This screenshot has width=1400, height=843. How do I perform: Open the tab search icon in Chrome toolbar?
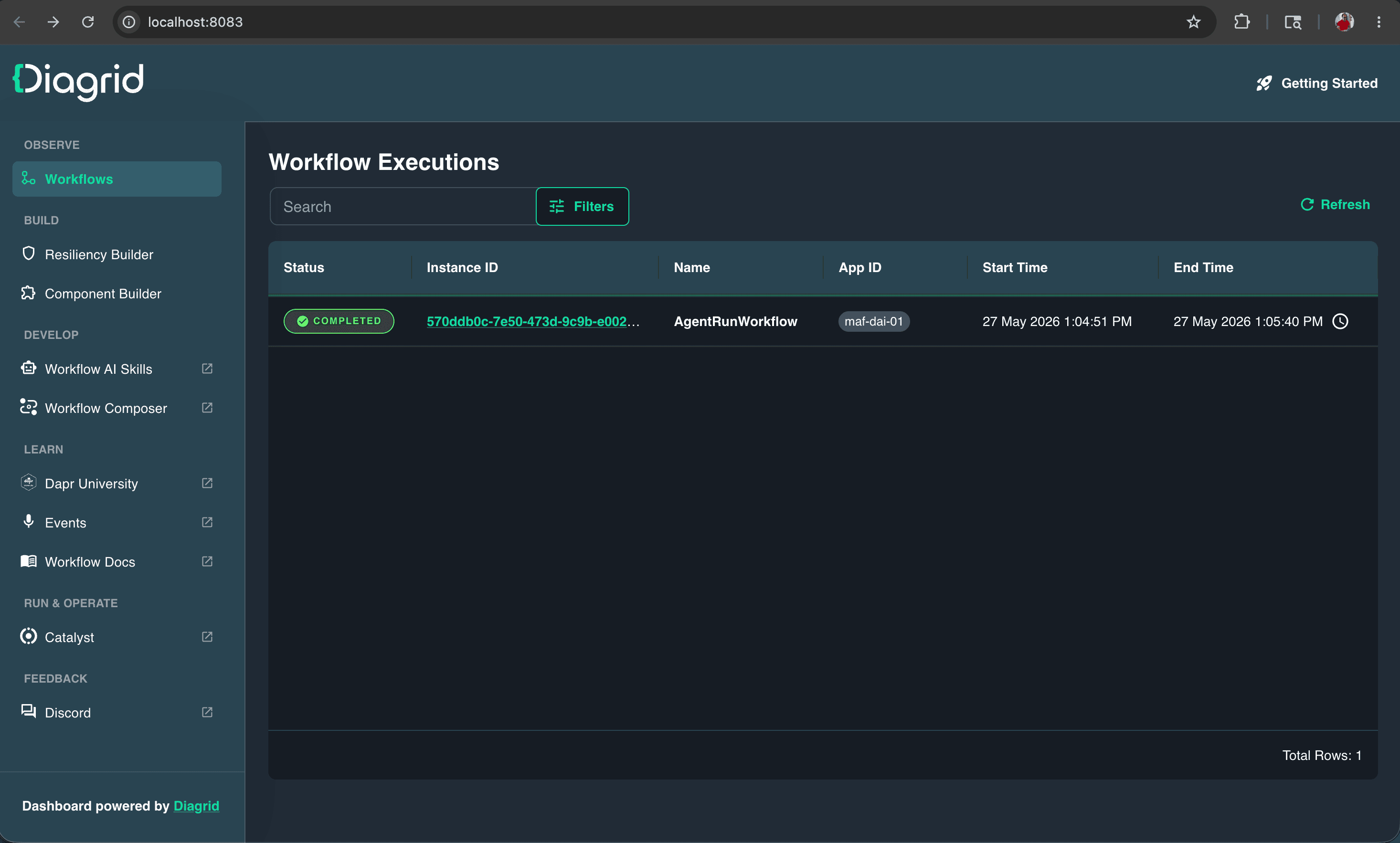tap(1293, 22)
